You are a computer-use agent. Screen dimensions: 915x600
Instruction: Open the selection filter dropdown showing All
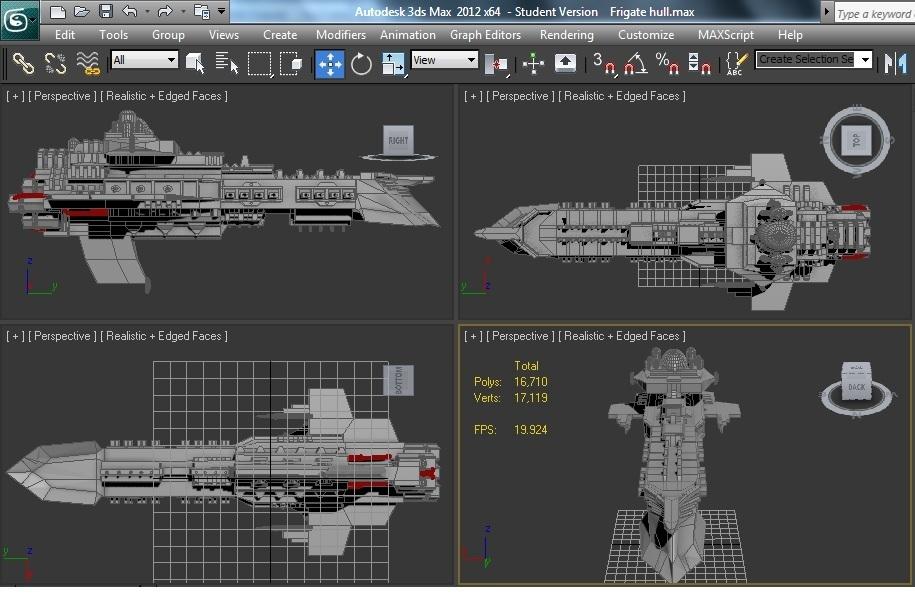[144, 60]
